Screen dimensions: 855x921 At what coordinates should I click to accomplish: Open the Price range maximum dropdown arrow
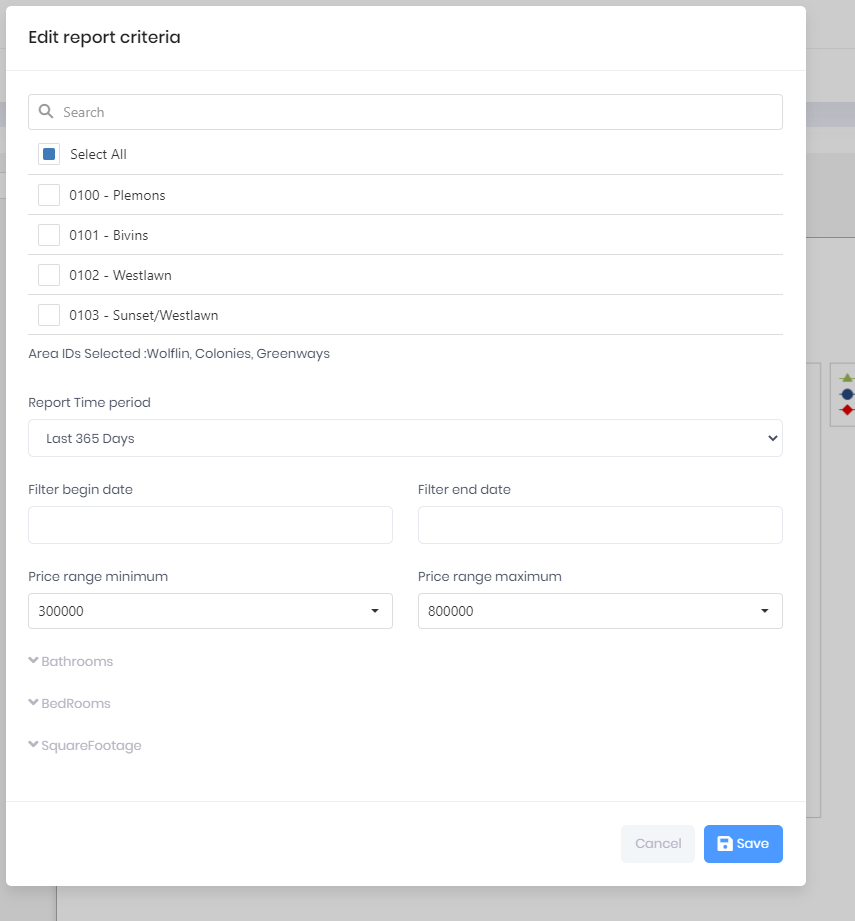click(765, 611)
